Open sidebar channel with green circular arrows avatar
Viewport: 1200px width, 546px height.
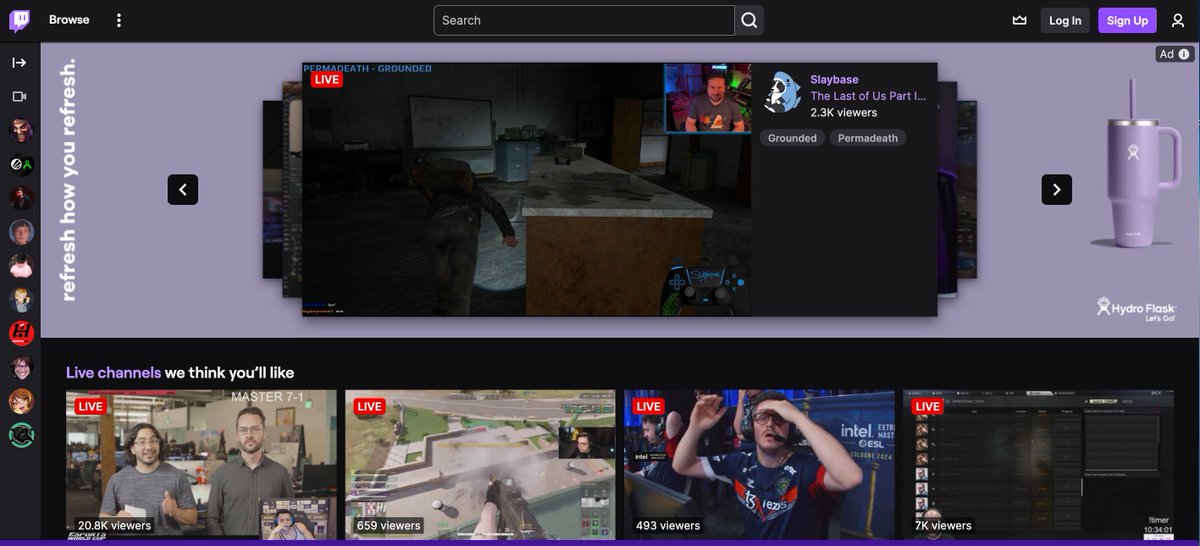point(21,435)
